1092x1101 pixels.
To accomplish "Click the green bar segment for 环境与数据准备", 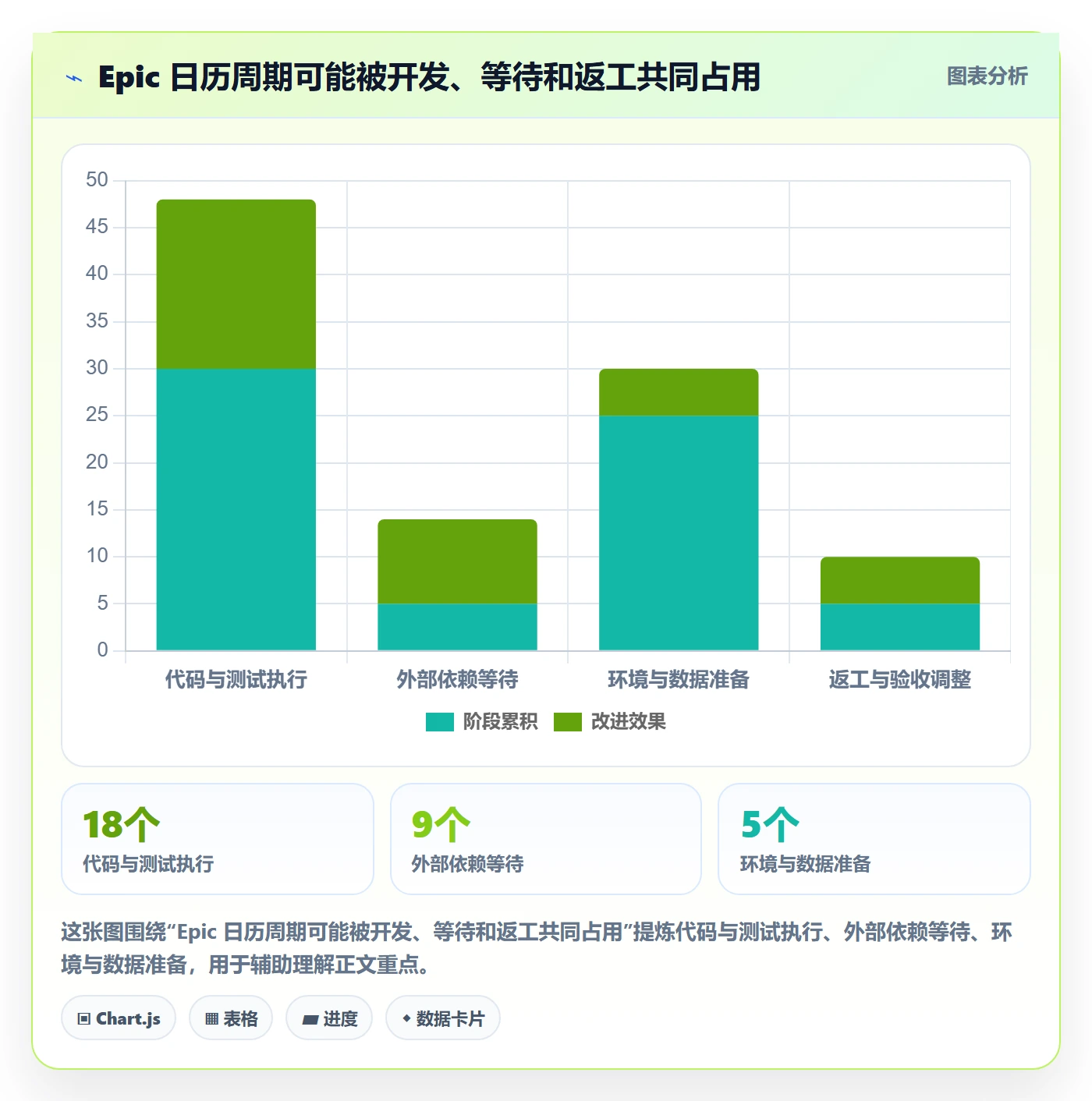I will pyautogui.click(x=679, y=392).
